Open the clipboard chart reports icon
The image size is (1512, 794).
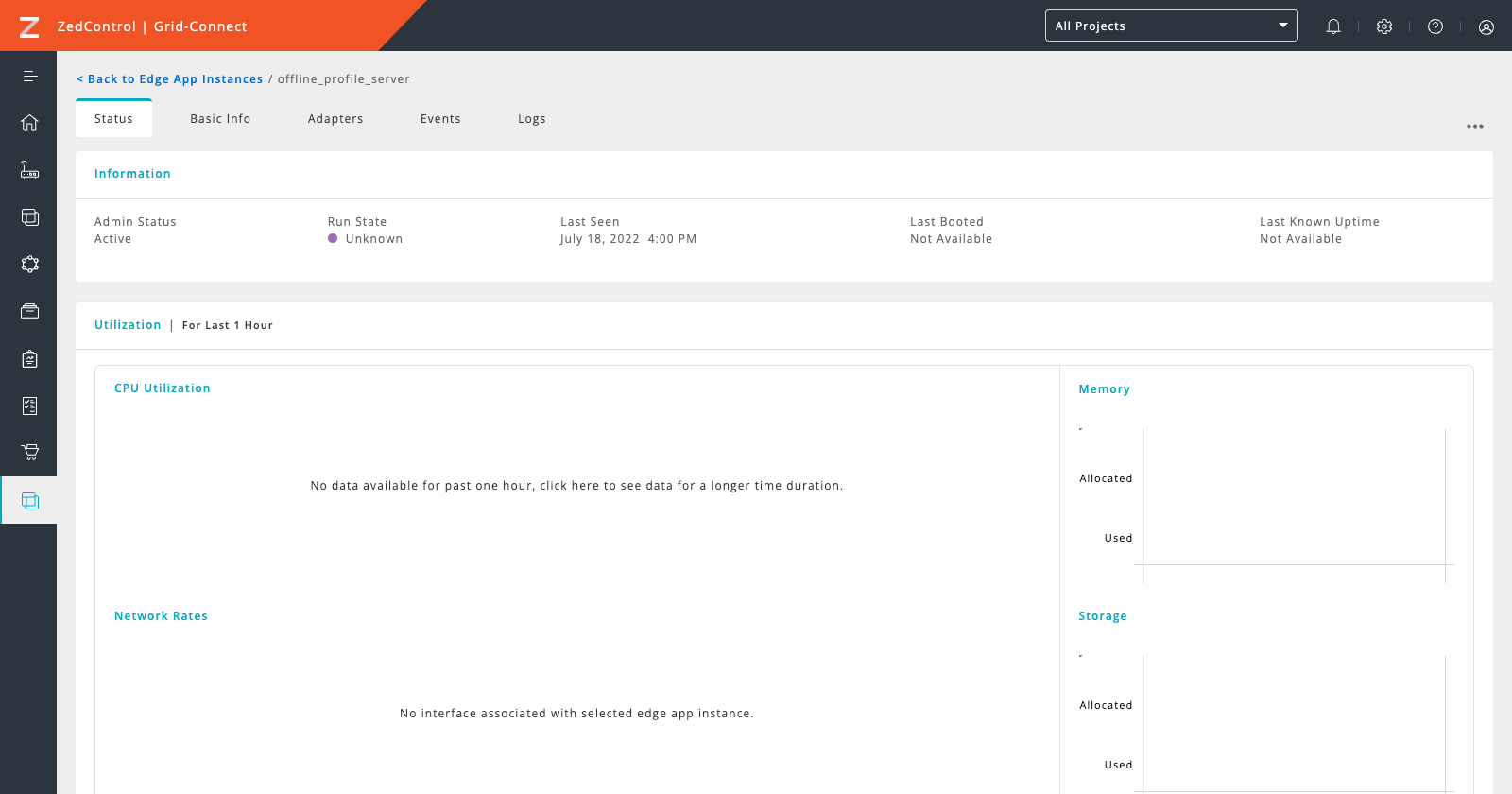[x=30, y=359]
